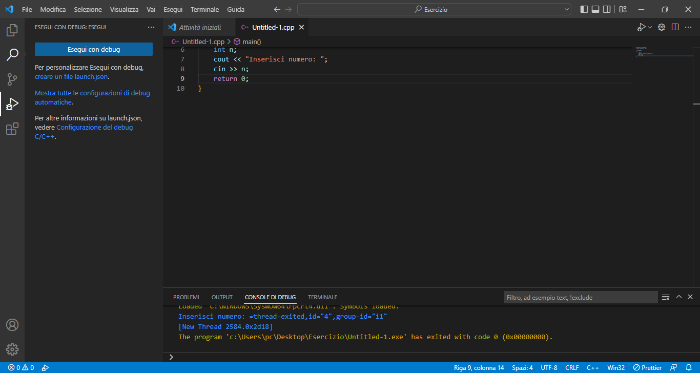Toggle the primary sidebar layout button
Screen dimensions: 700x373
[584, 9]
